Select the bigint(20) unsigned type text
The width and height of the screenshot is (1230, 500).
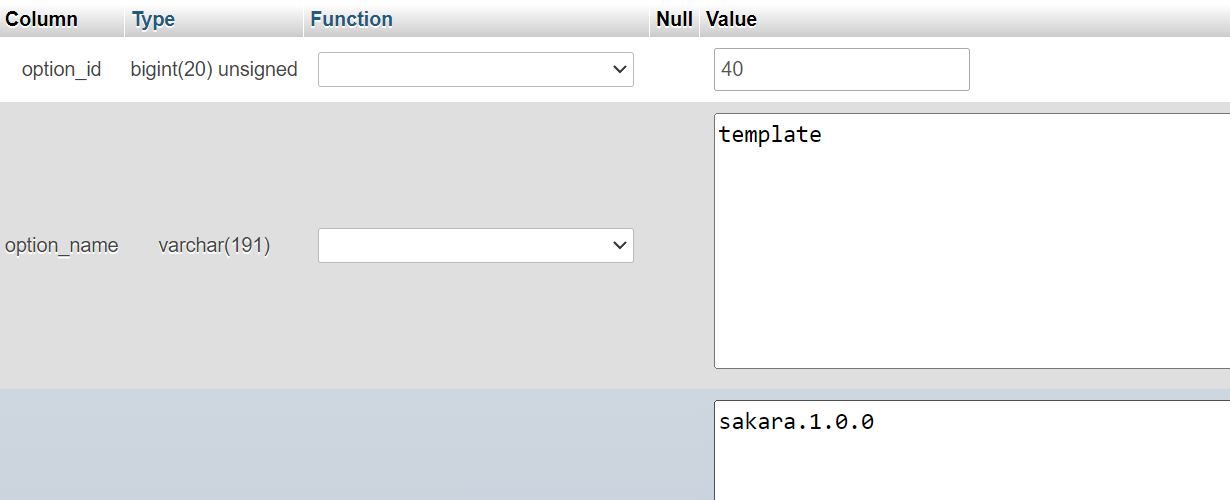click(x=214, y=70)
